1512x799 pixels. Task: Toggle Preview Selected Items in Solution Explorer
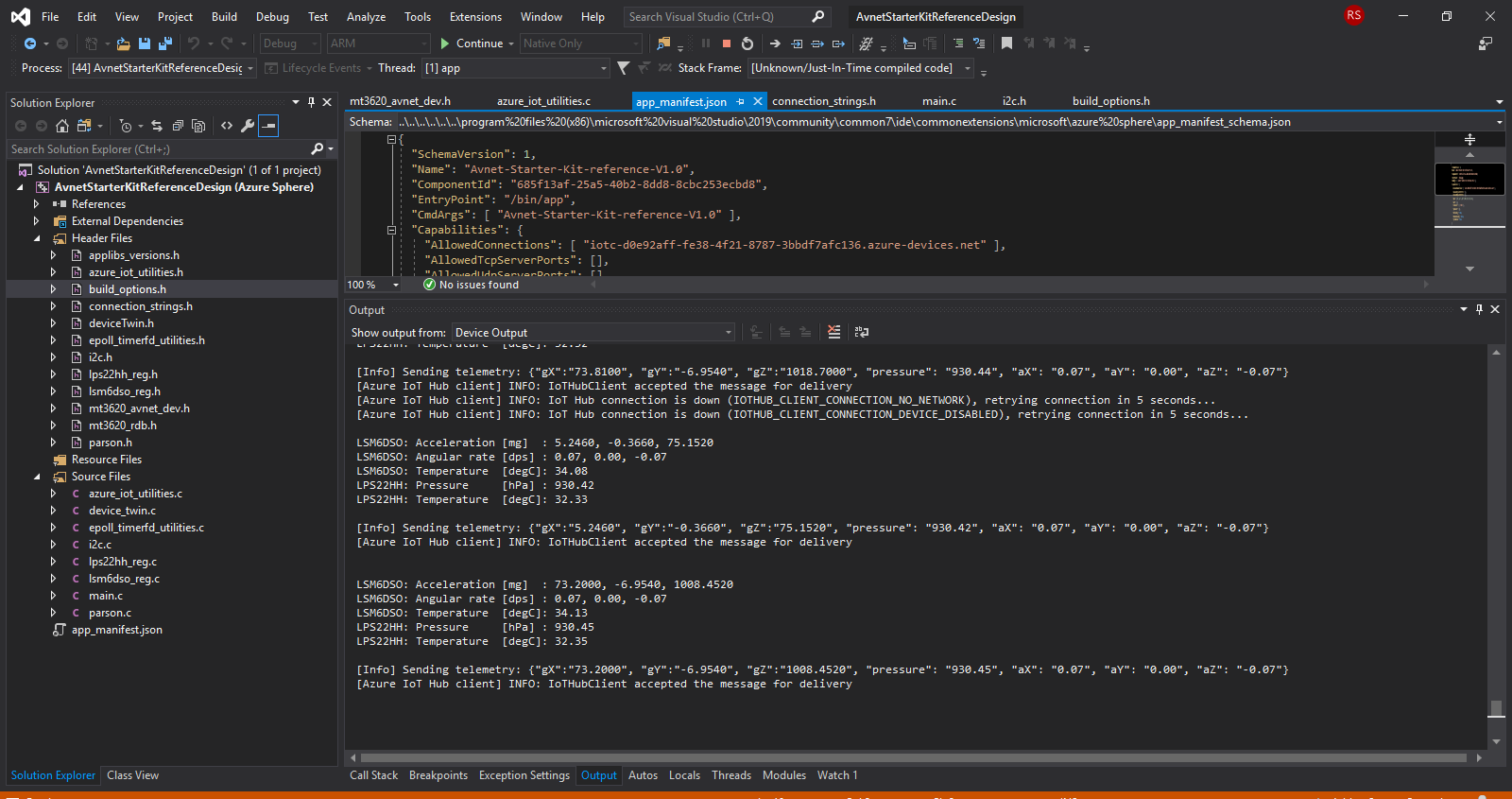click(x=269, y=126)
